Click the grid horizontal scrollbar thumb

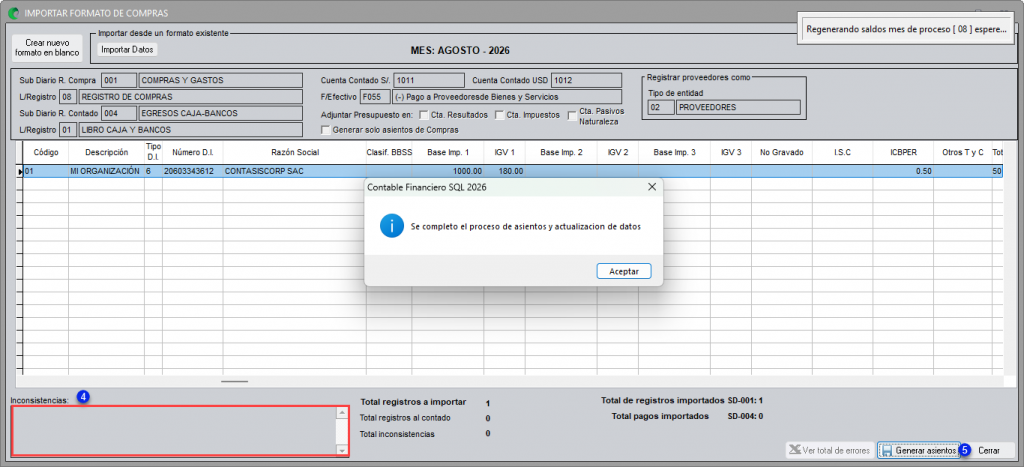234,381
